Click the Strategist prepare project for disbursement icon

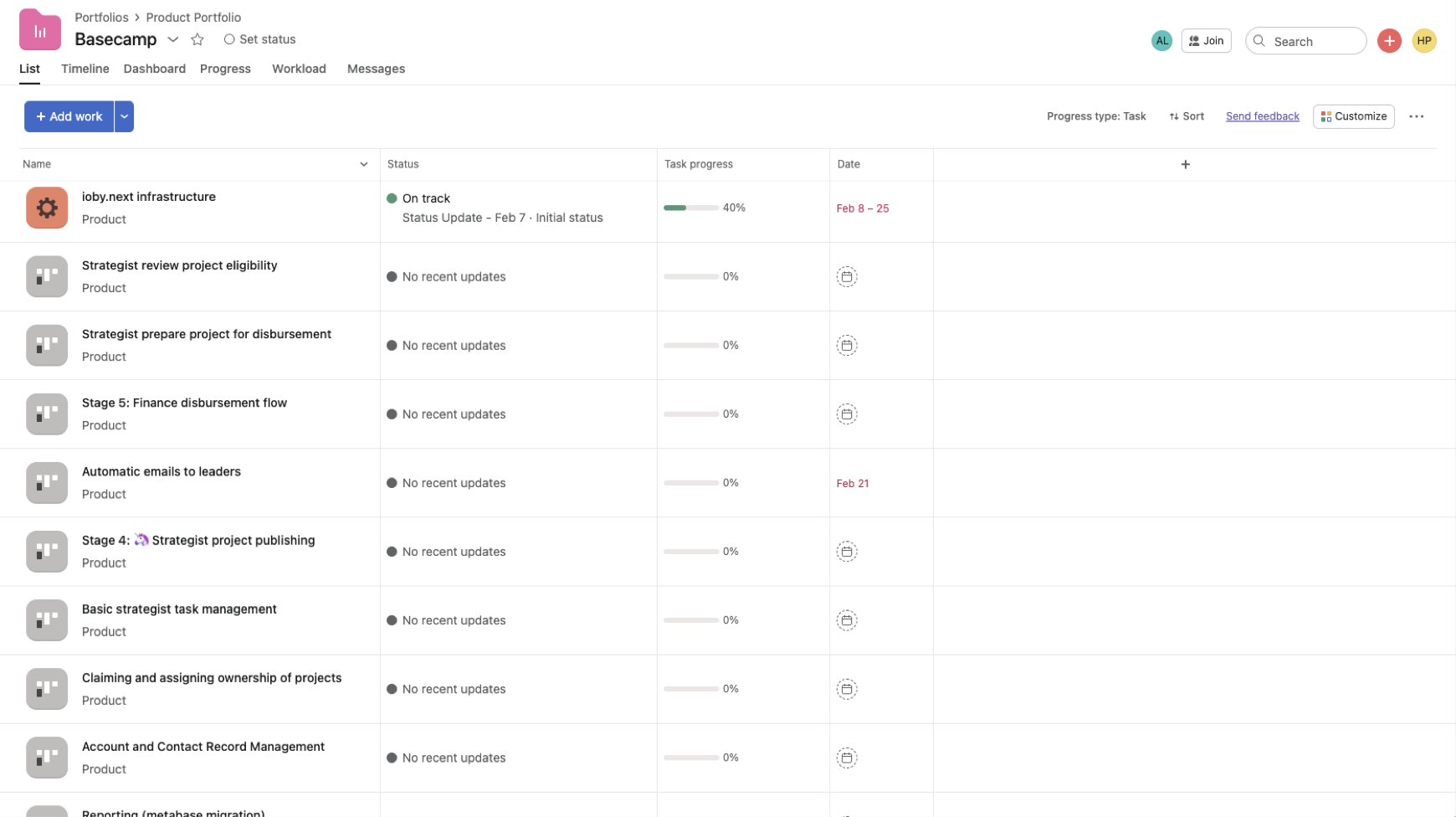(x=47, y=345)
